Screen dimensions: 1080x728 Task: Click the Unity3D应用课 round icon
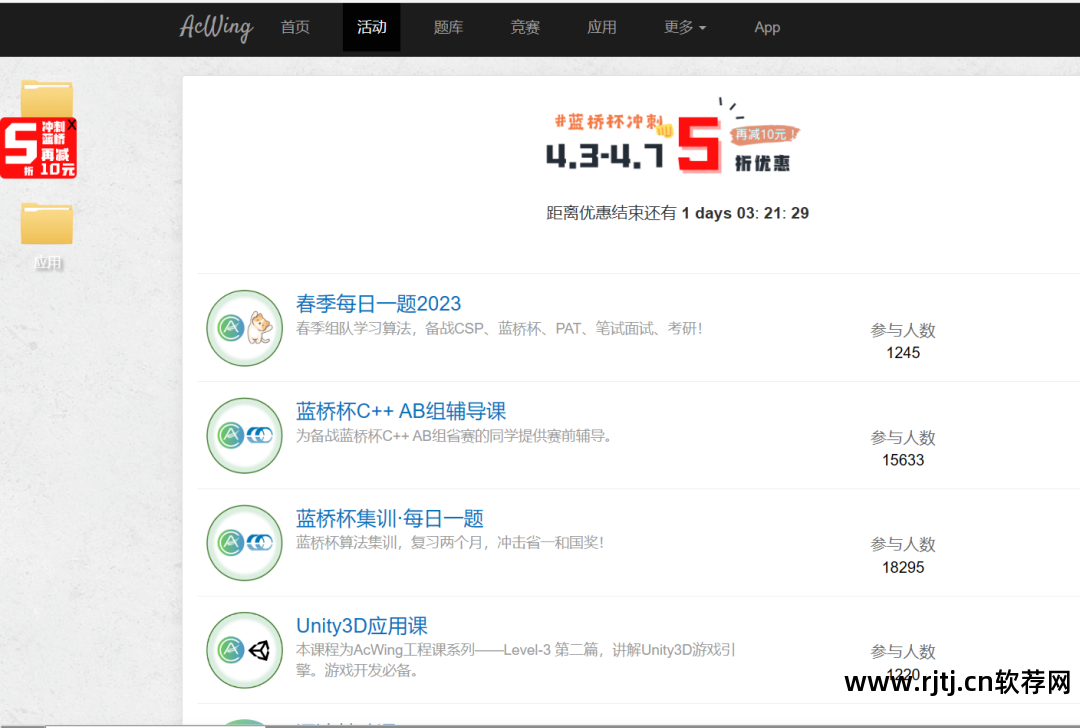click(x=245, y=650)
